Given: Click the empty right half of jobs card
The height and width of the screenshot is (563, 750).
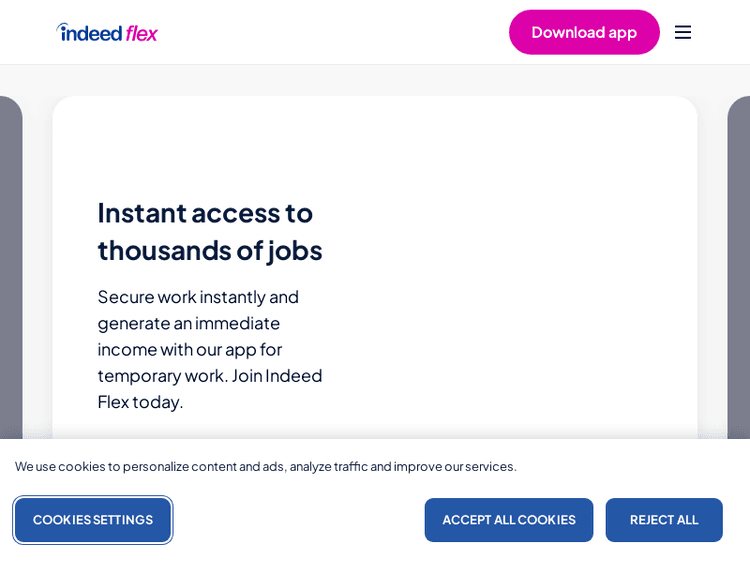Looking at the screenshot, I should click(x=520, y=290).
